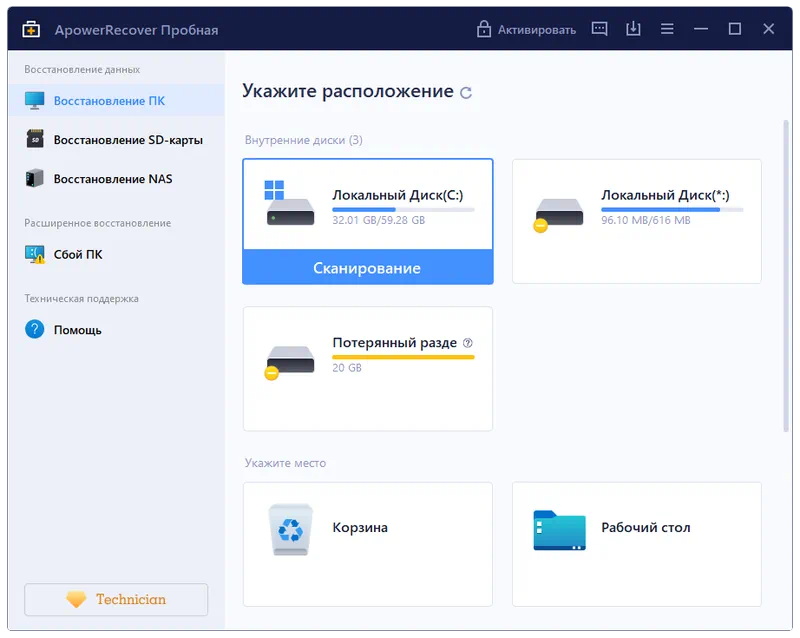Click the blue question mark Помощь icon
Image resolution: width=800 pixels, height=638 pixels.
(35, 329)
